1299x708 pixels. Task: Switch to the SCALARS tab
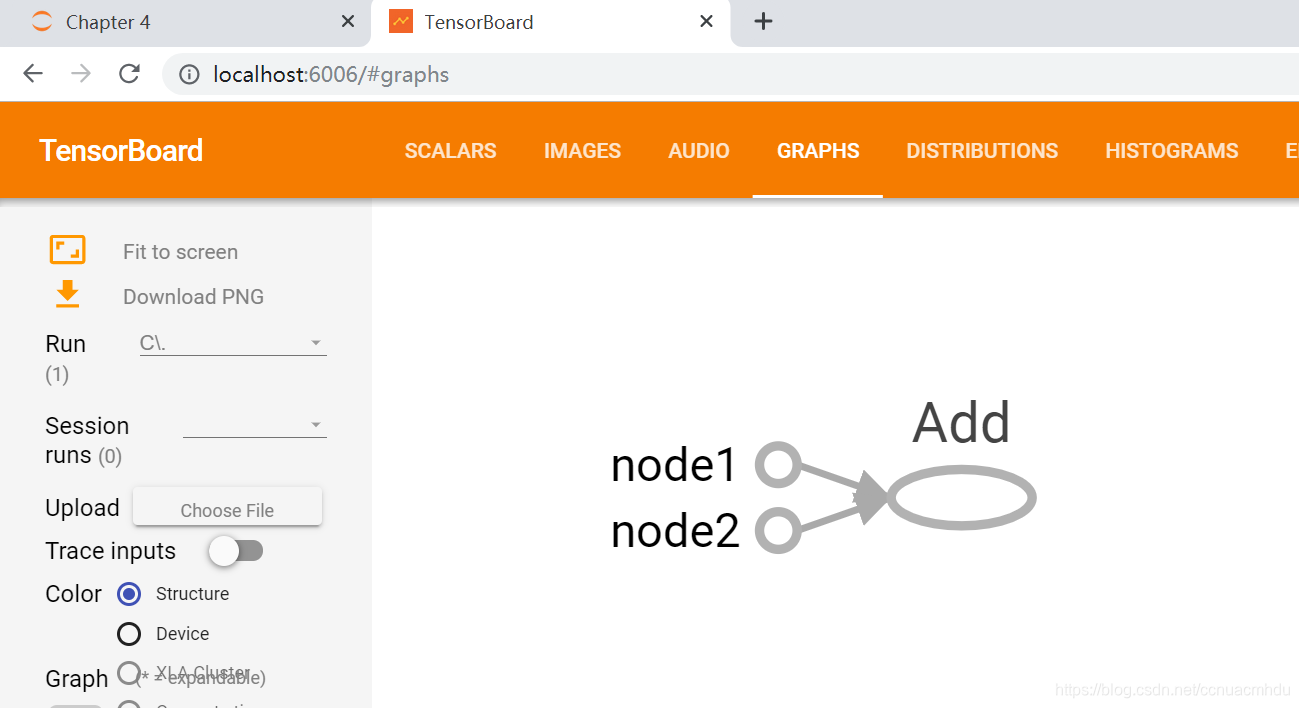450,151
